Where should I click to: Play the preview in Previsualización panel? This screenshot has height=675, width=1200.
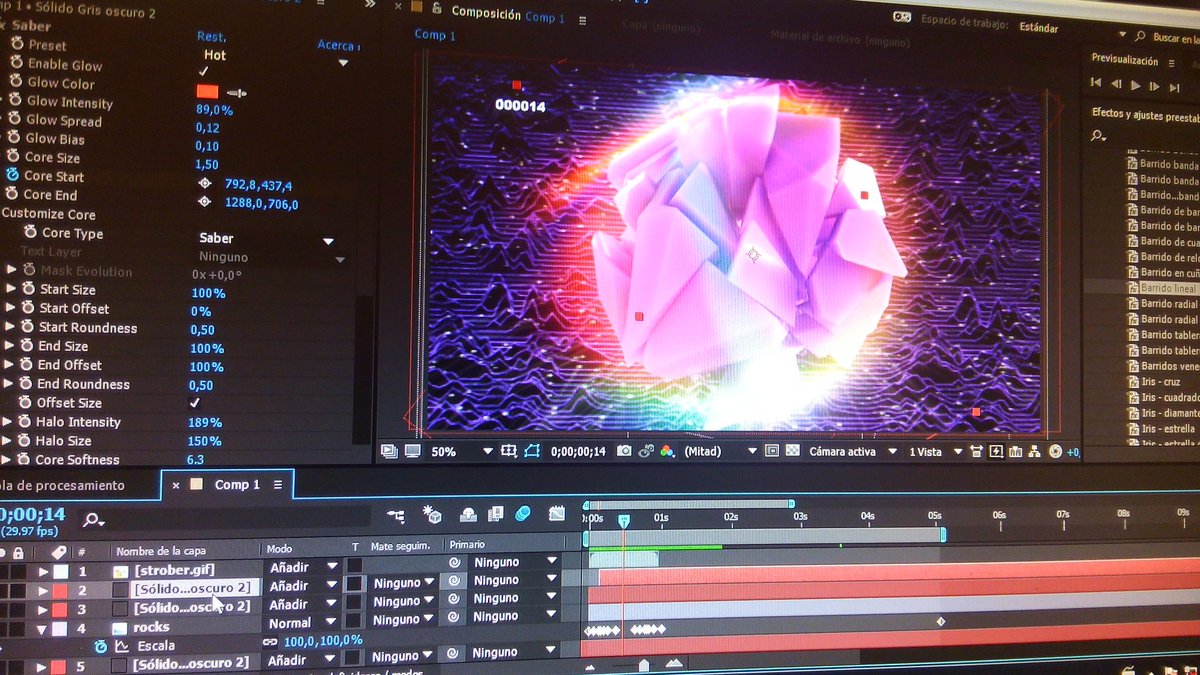point(1135,85)
